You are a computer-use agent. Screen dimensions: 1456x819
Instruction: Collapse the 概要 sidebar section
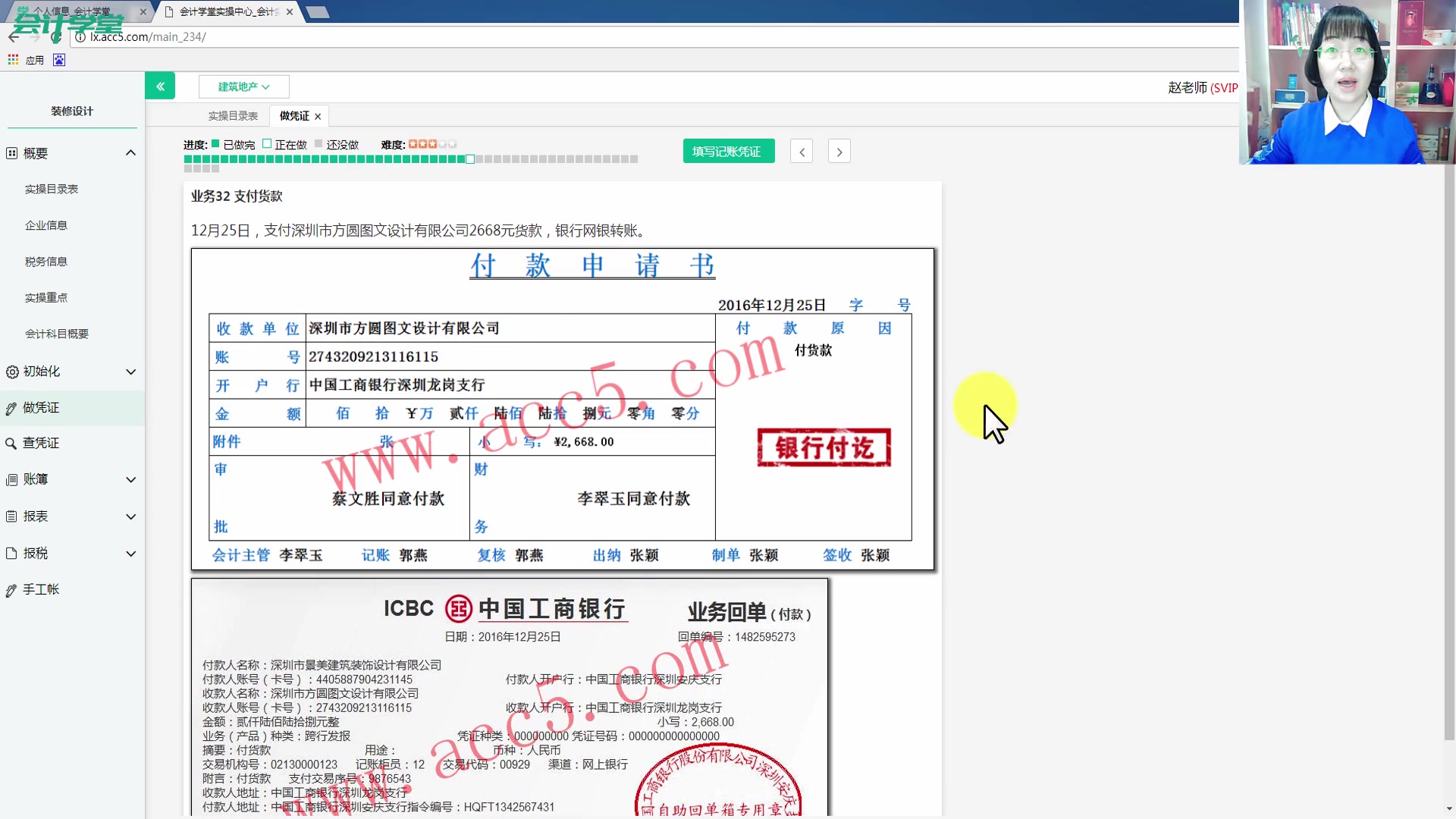(130, 153)
